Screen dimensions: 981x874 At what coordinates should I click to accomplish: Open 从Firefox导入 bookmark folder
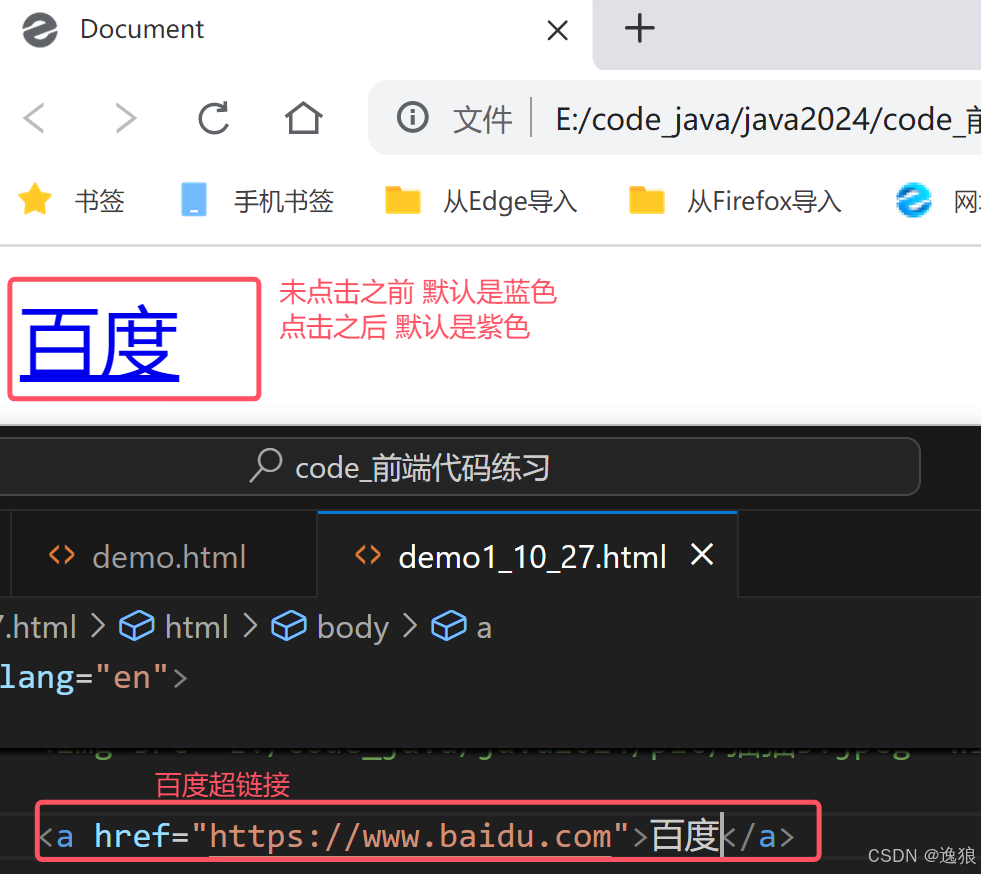pos(735,201)
